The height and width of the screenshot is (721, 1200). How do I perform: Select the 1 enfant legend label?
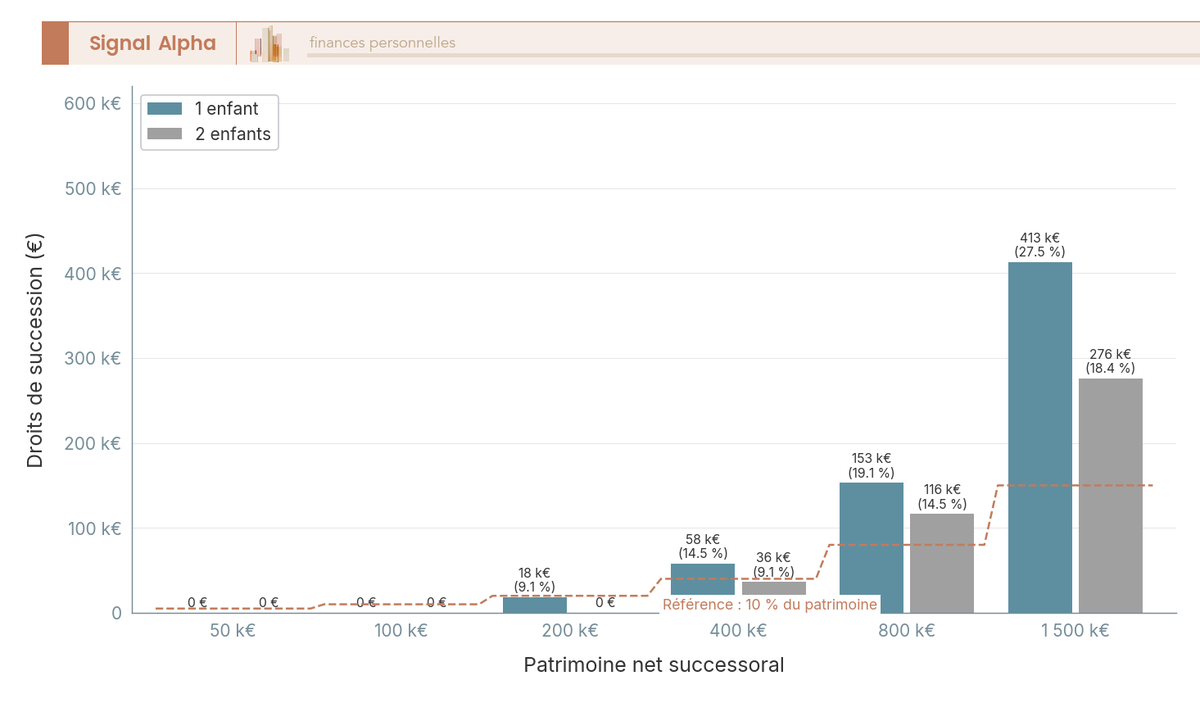click(x=226, y=109)
